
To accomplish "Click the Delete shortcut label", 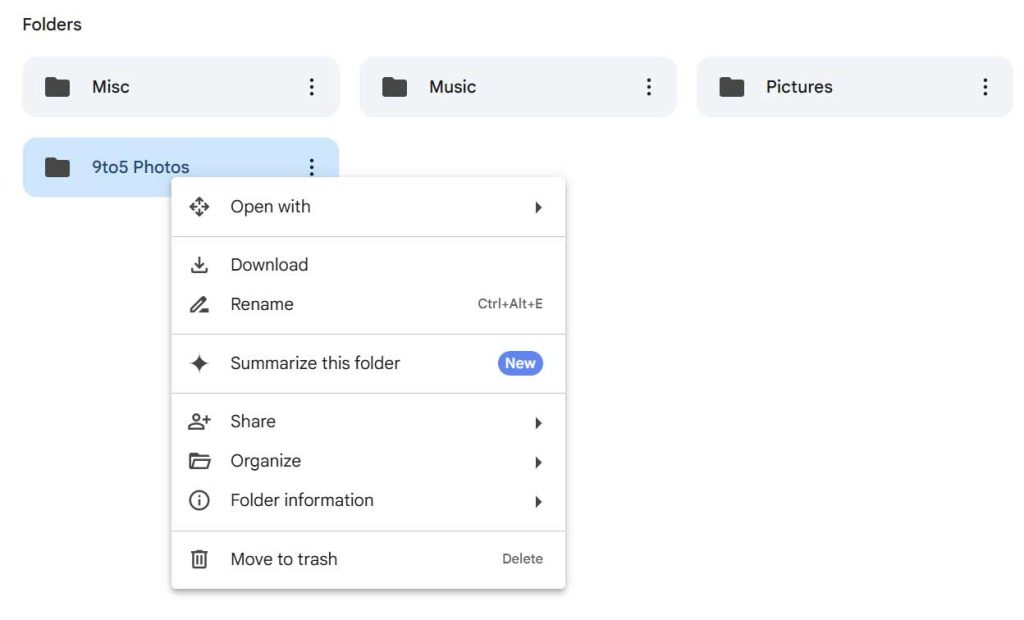I will (522, 559).
